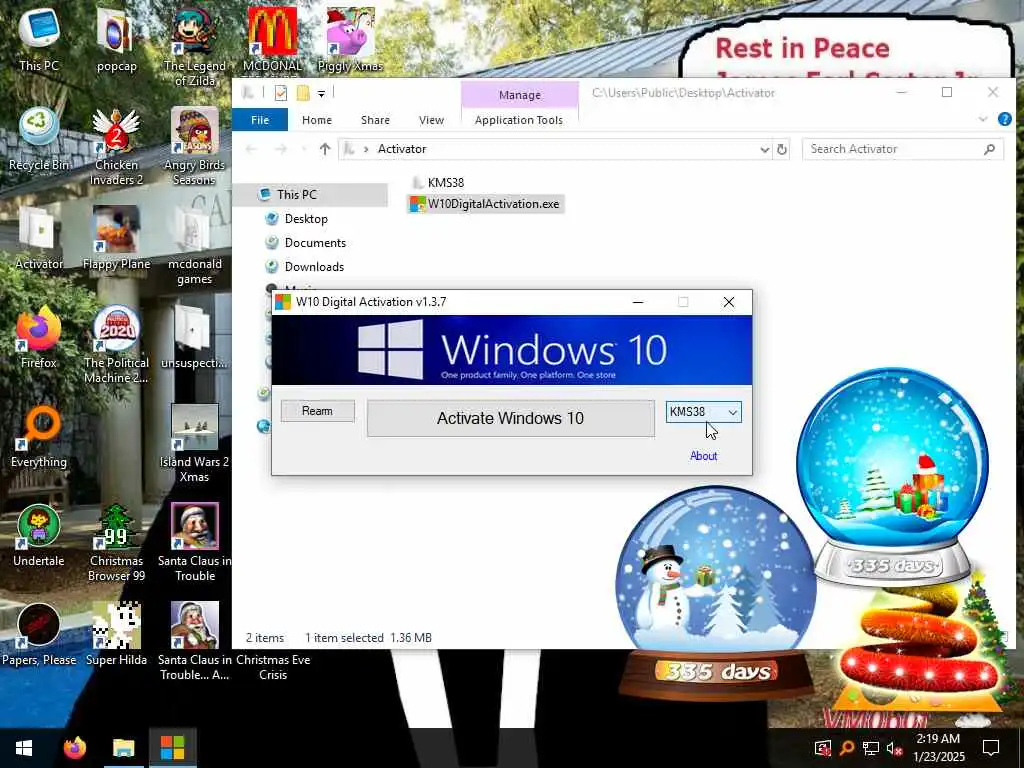Open Desktop in navigation pane
Viewport: 1024px width, 768px height.
pos(305,219)
